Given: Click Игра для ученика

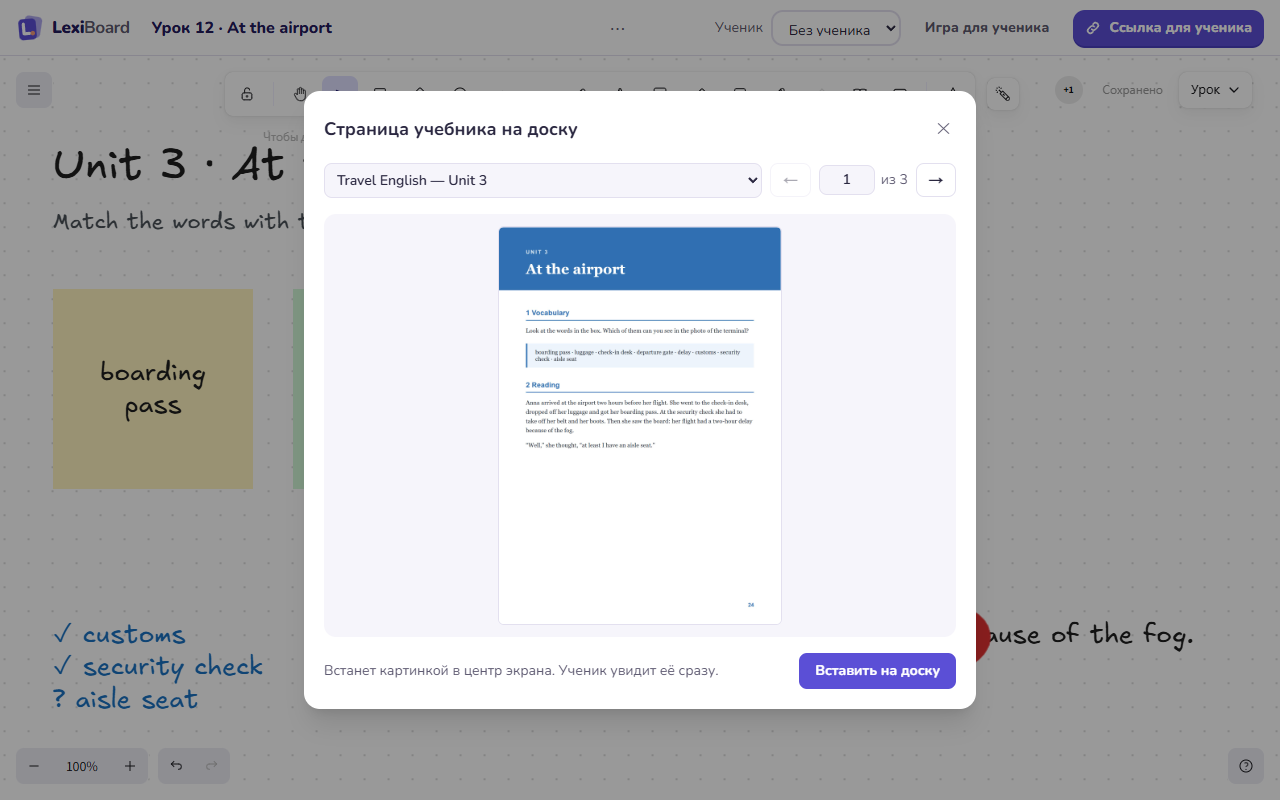Looking at the screenshot, I should [x=987, y=28].
